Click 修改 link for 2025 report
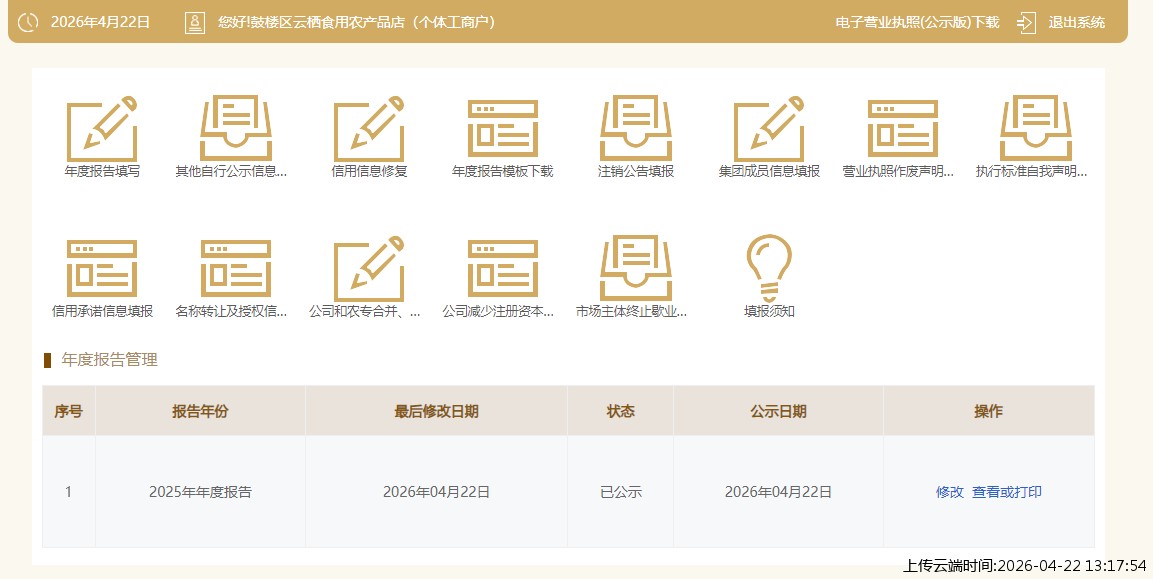 click(x=949, y=492)
